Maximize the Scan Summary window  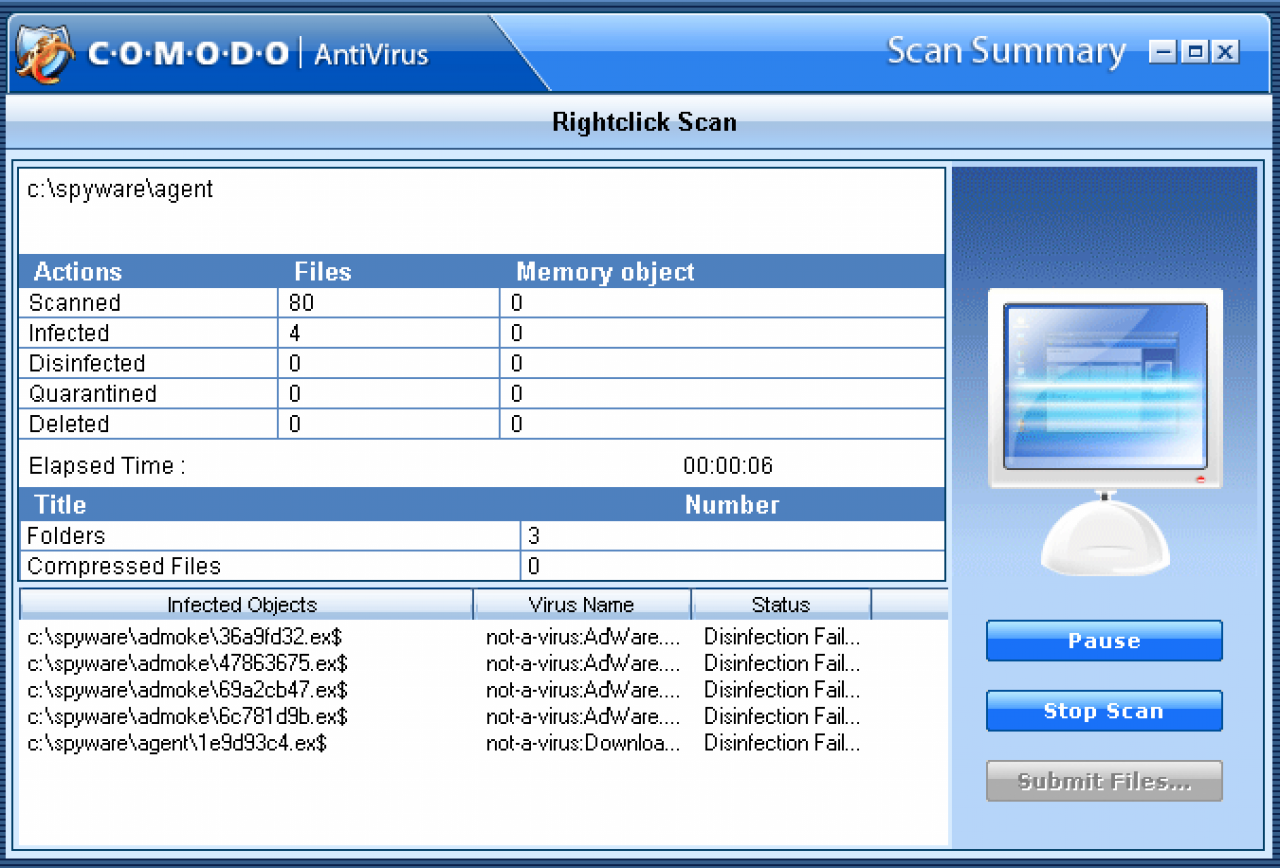coord(1194,52)
